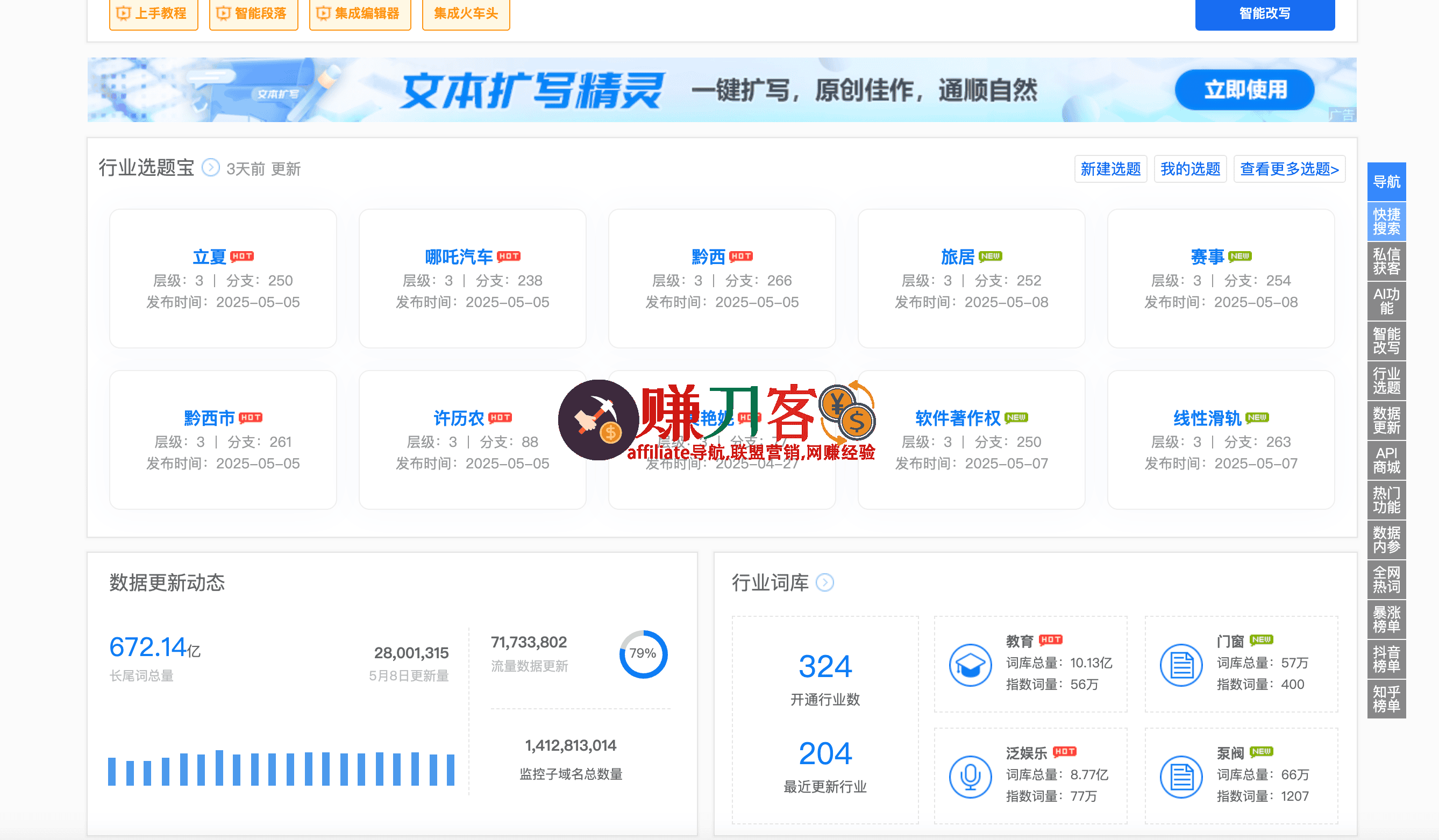Open the 软件著作权 topic link
This screenshot has width=1439, height=840.
(x=958, y=418)
